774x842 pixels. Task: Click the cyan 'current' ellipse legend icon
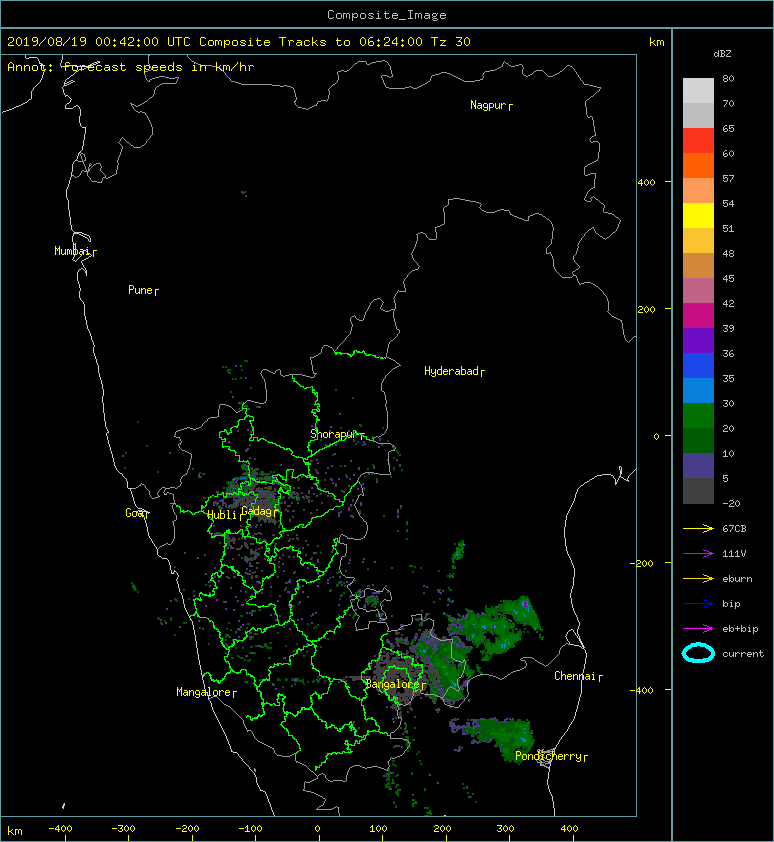(698, 653)
